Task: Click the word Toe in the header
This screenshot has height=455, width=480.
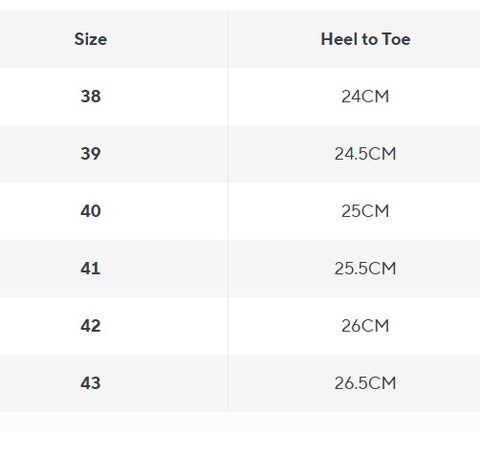Action: click(x=396, y=39)
